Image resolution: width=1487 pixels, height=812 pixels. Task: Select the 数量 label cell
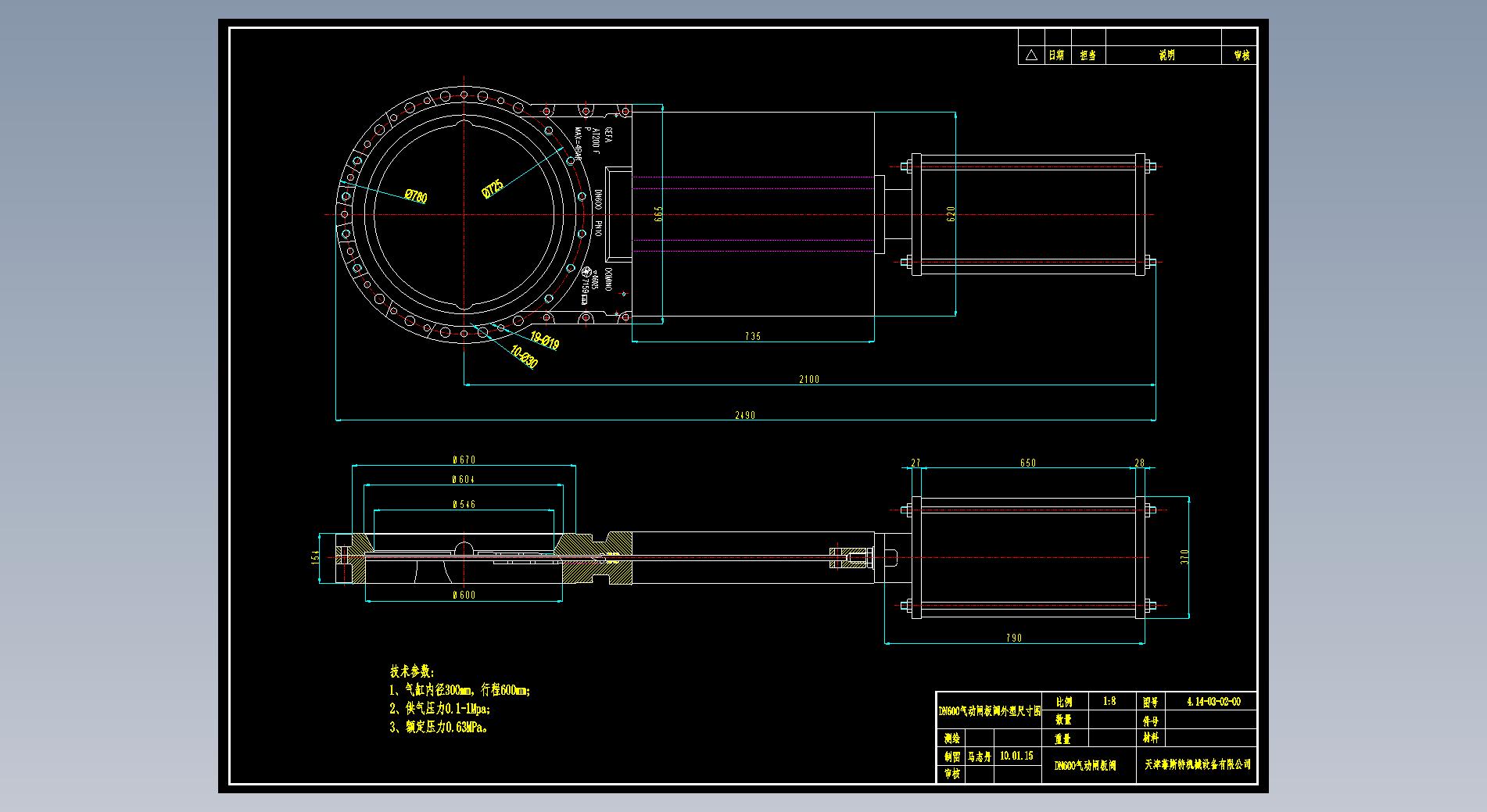click(1066, 720)
